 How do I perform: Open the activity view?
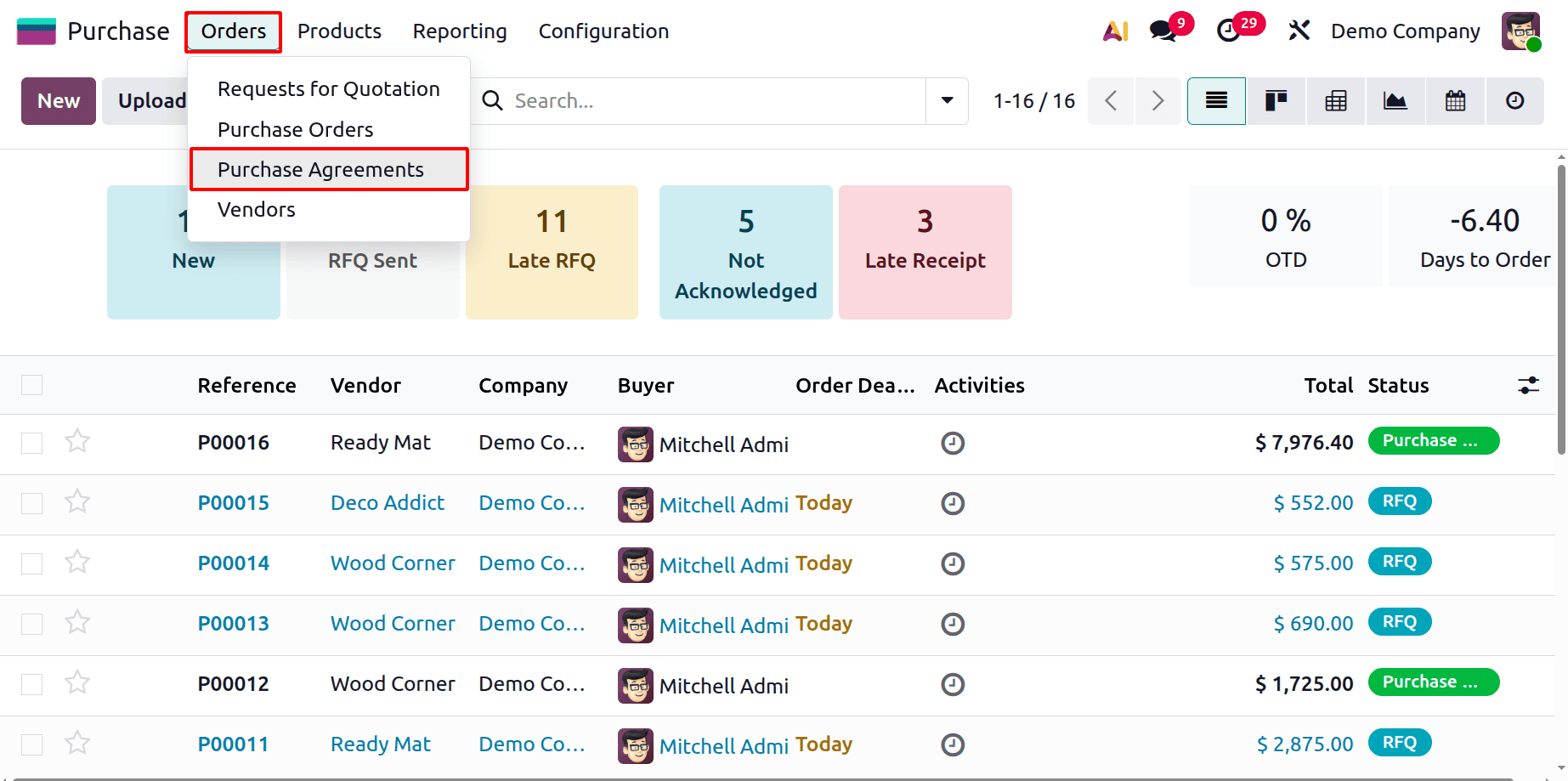point(1515,100)
